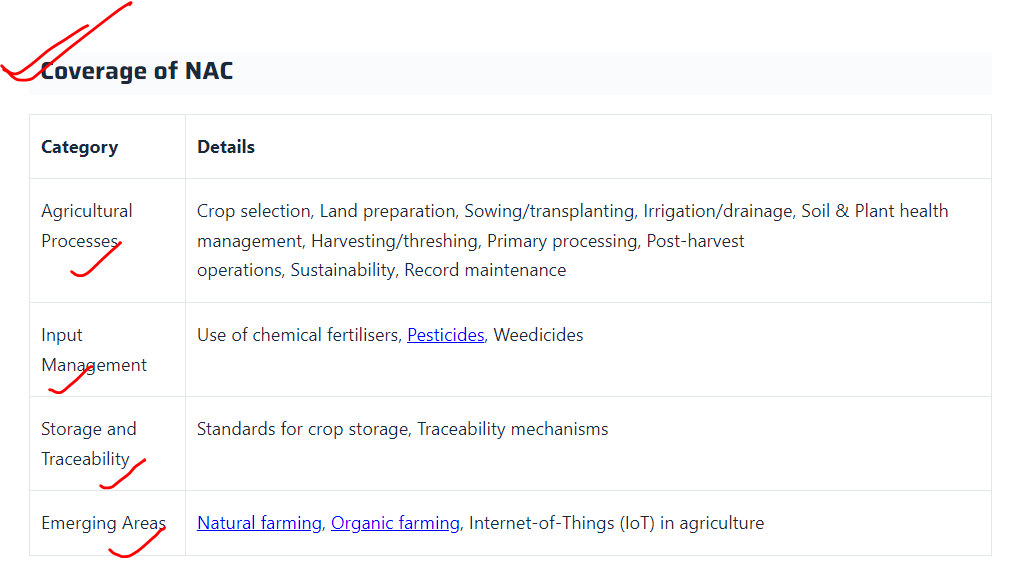
Task: Click the red tick beside Traceability
Action: click(122, 474)
